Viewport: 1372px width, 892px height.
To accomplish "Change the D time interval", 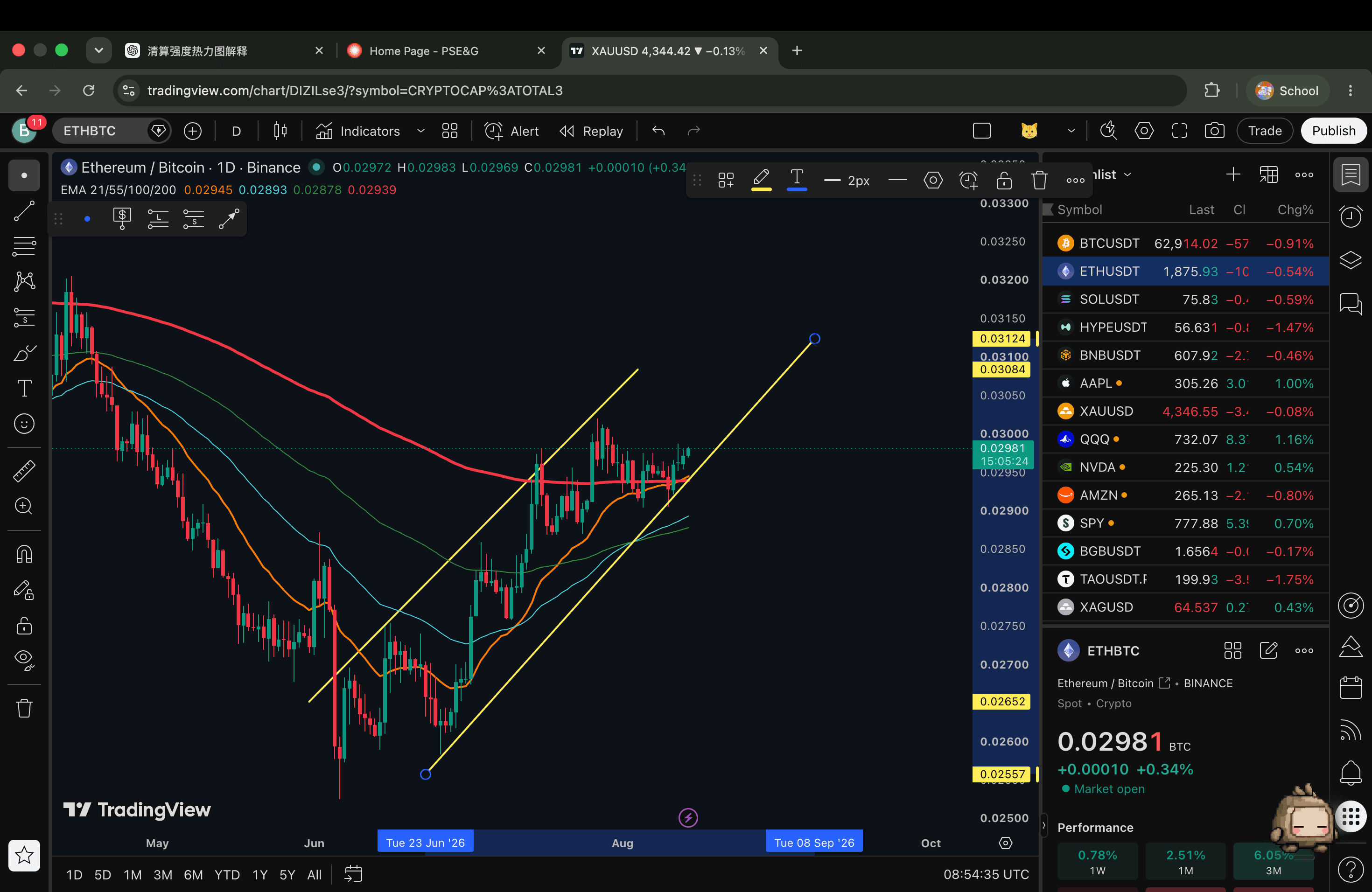I will coord(236,131).
